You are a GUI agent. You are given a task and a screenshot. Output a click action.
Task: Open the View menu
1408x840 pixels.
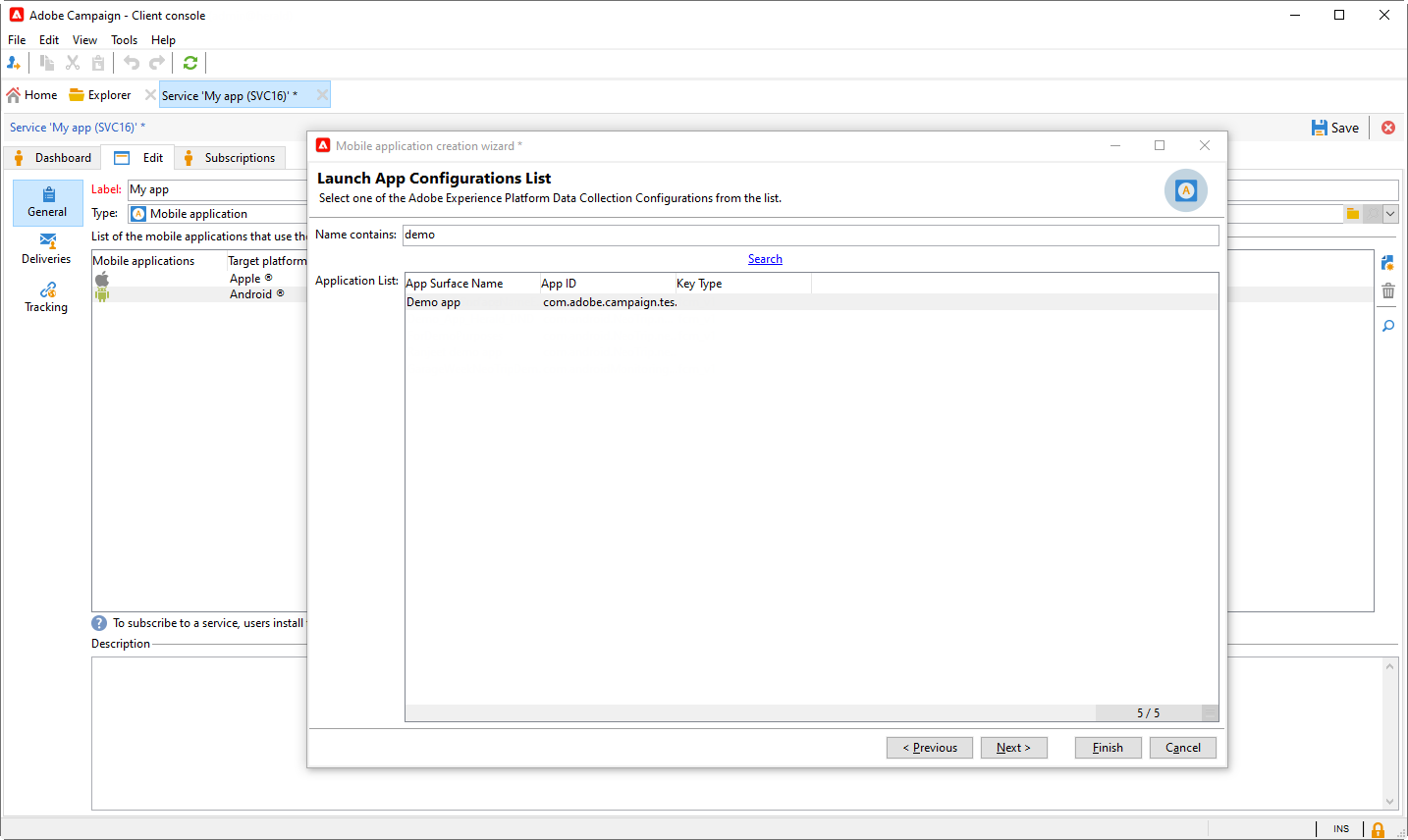click(84, 40)
